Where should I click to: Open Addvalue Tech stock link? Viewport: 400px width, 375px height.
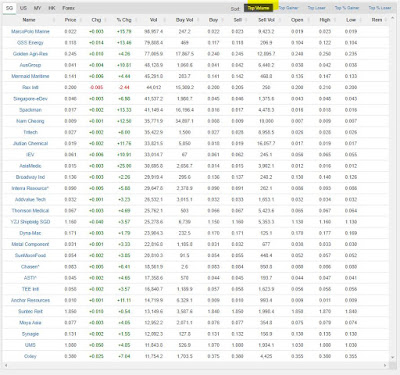coord(30,199)
